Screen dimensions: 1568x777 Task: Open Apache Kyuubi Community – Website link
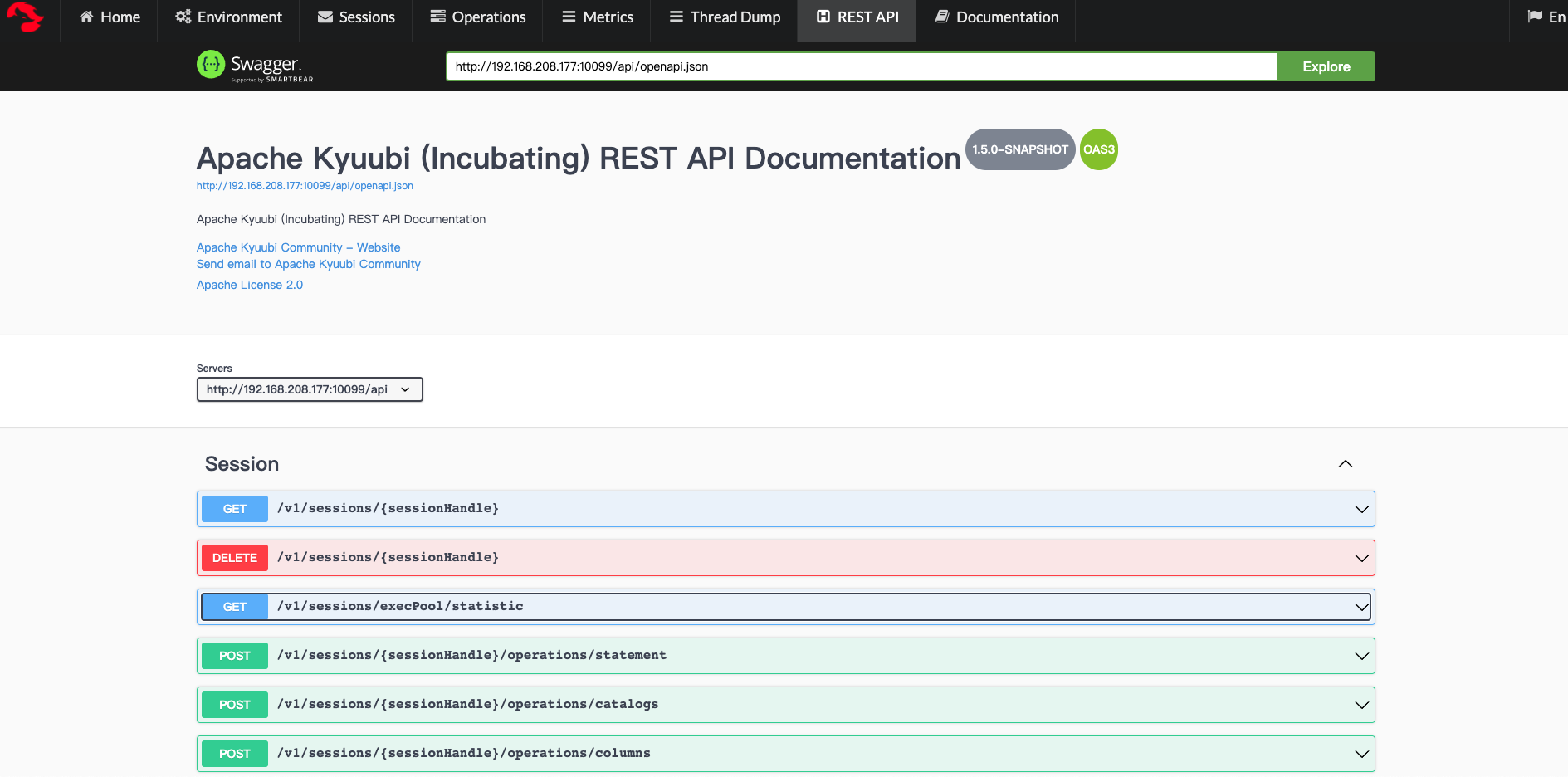pyautogui.click(x=298, y=247)
